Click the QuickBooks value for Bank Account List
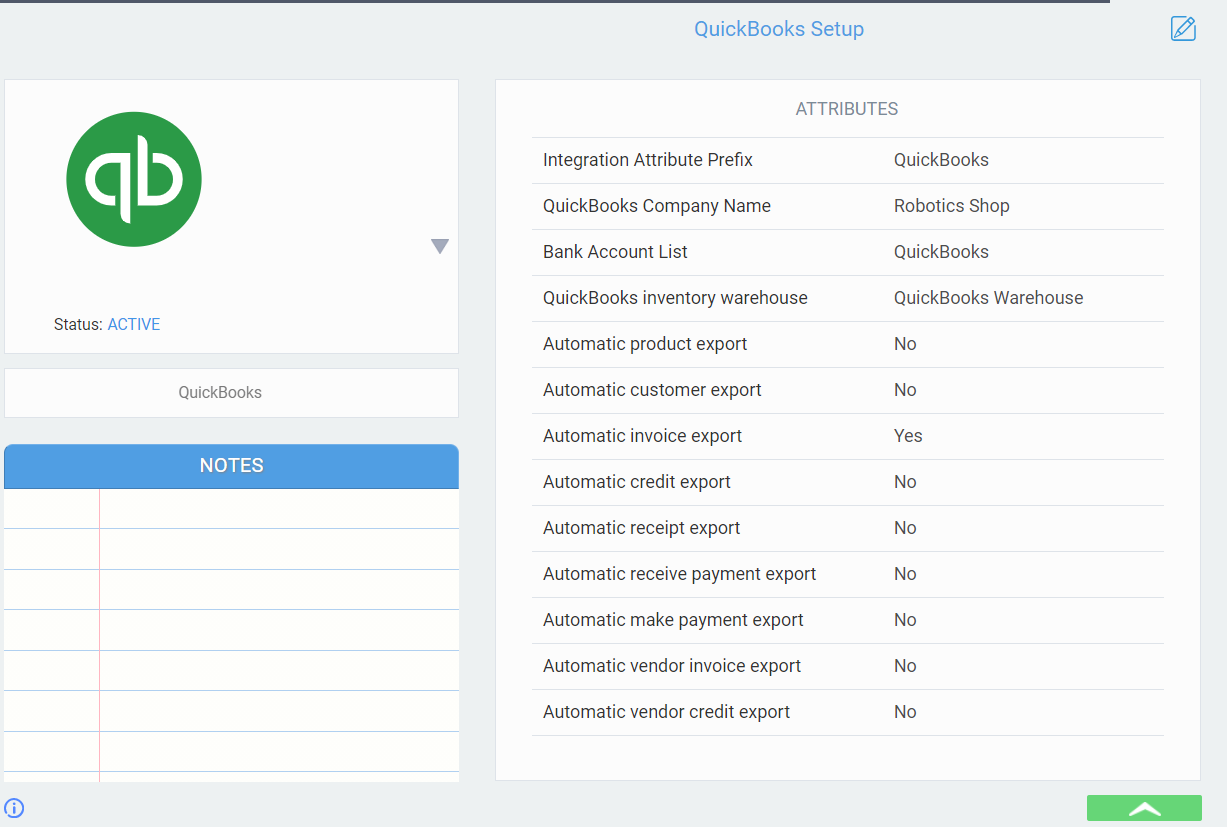 (941, 252)
